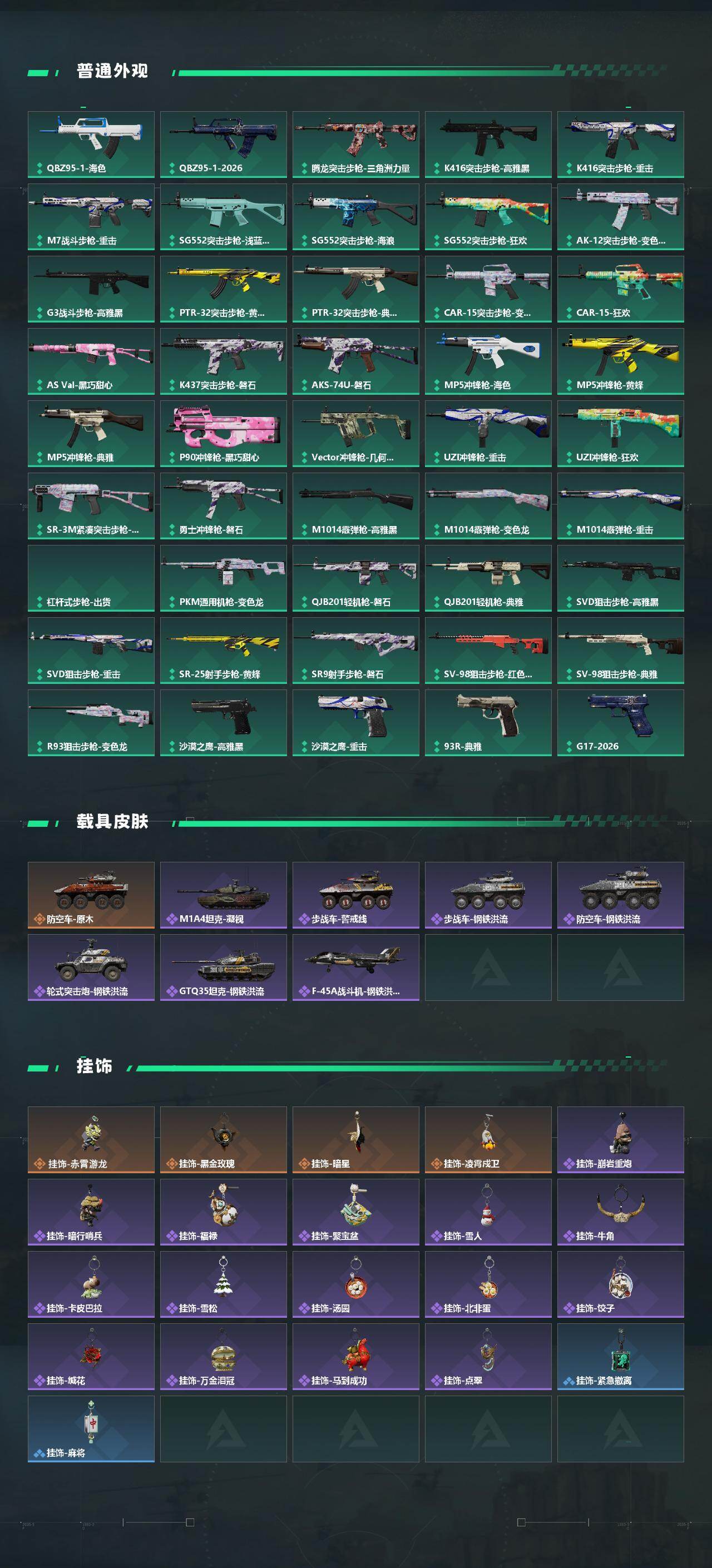
Task: Click the M1A4坦克-凝视 tank skin
Action: click(224, 895)
